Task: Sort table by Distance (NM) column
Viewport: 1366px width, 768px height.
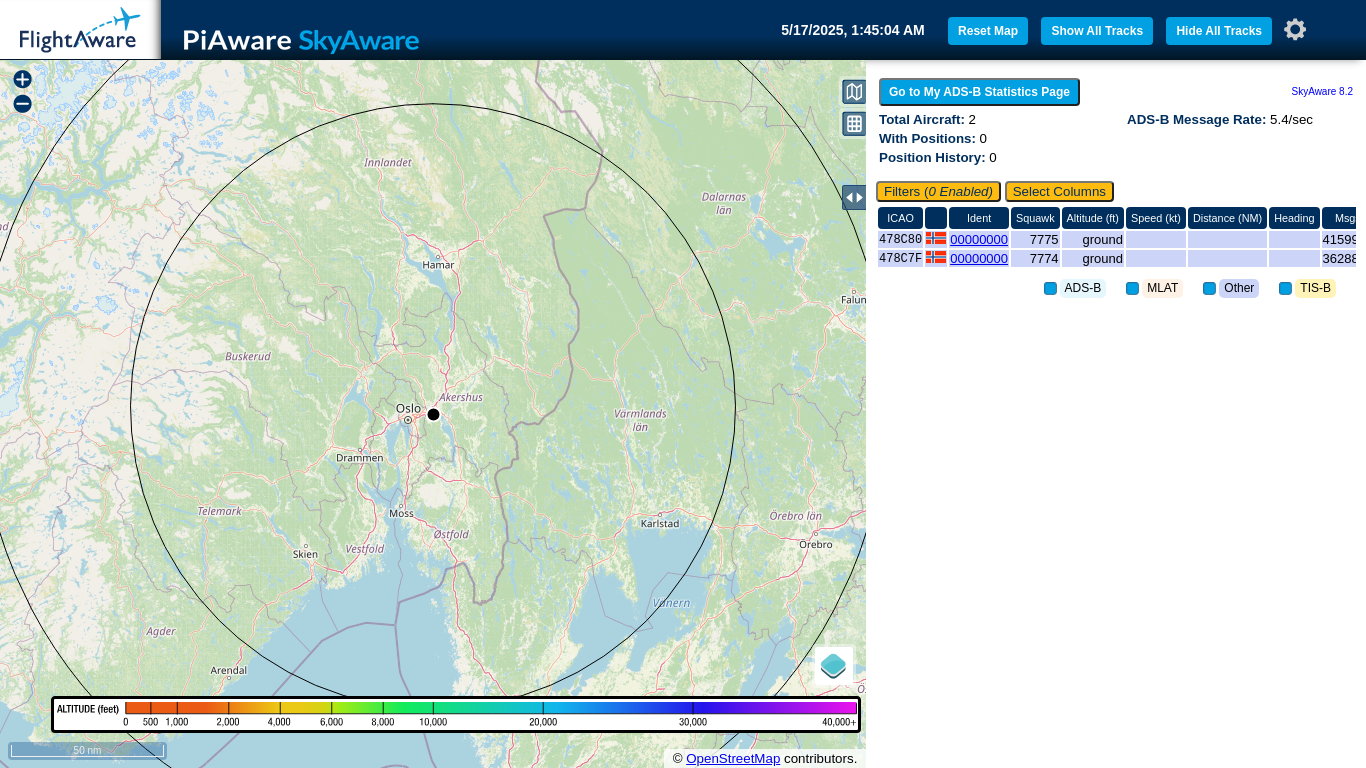Action: (x=1227, y=218)
